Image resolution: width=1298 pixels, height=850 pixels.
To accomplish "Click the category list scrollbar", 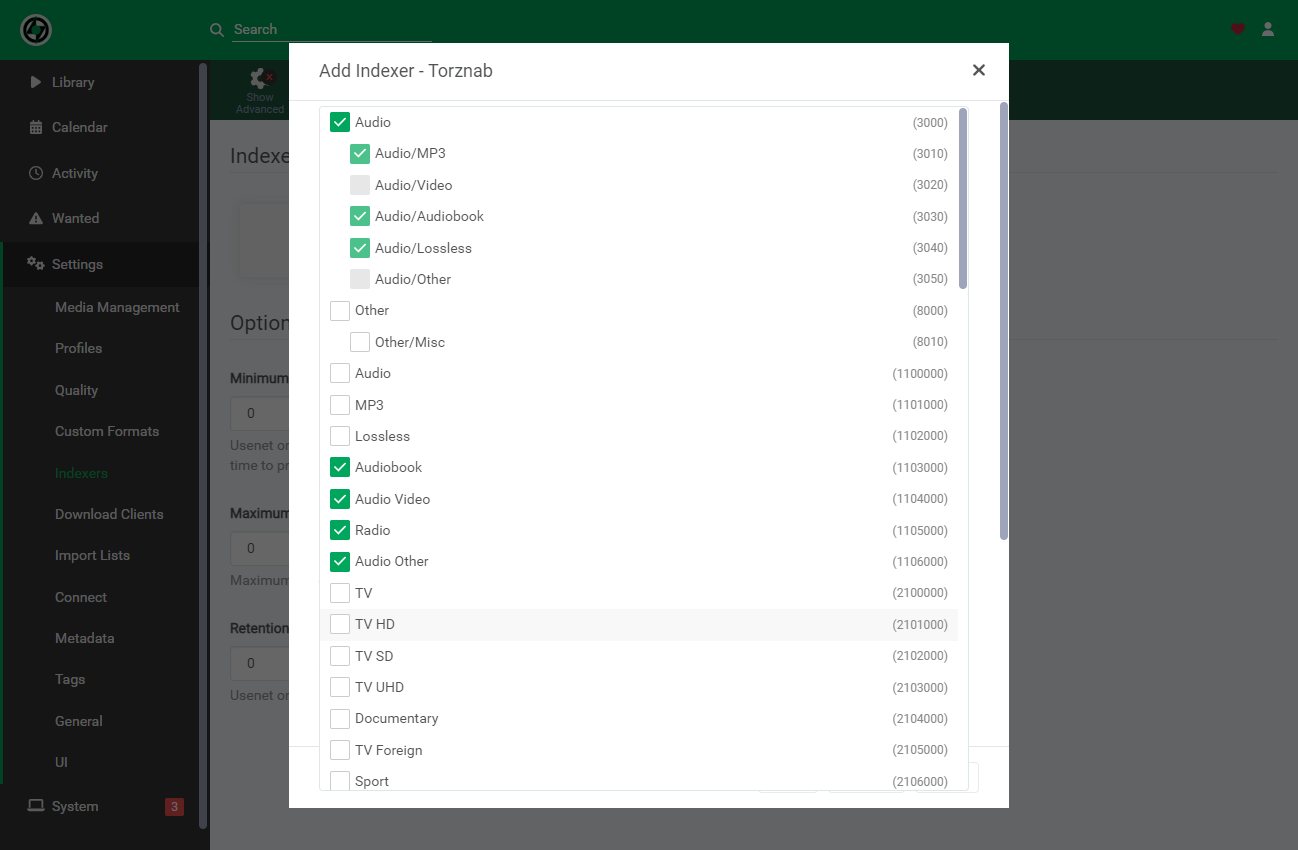I will (x=963, y=198).
